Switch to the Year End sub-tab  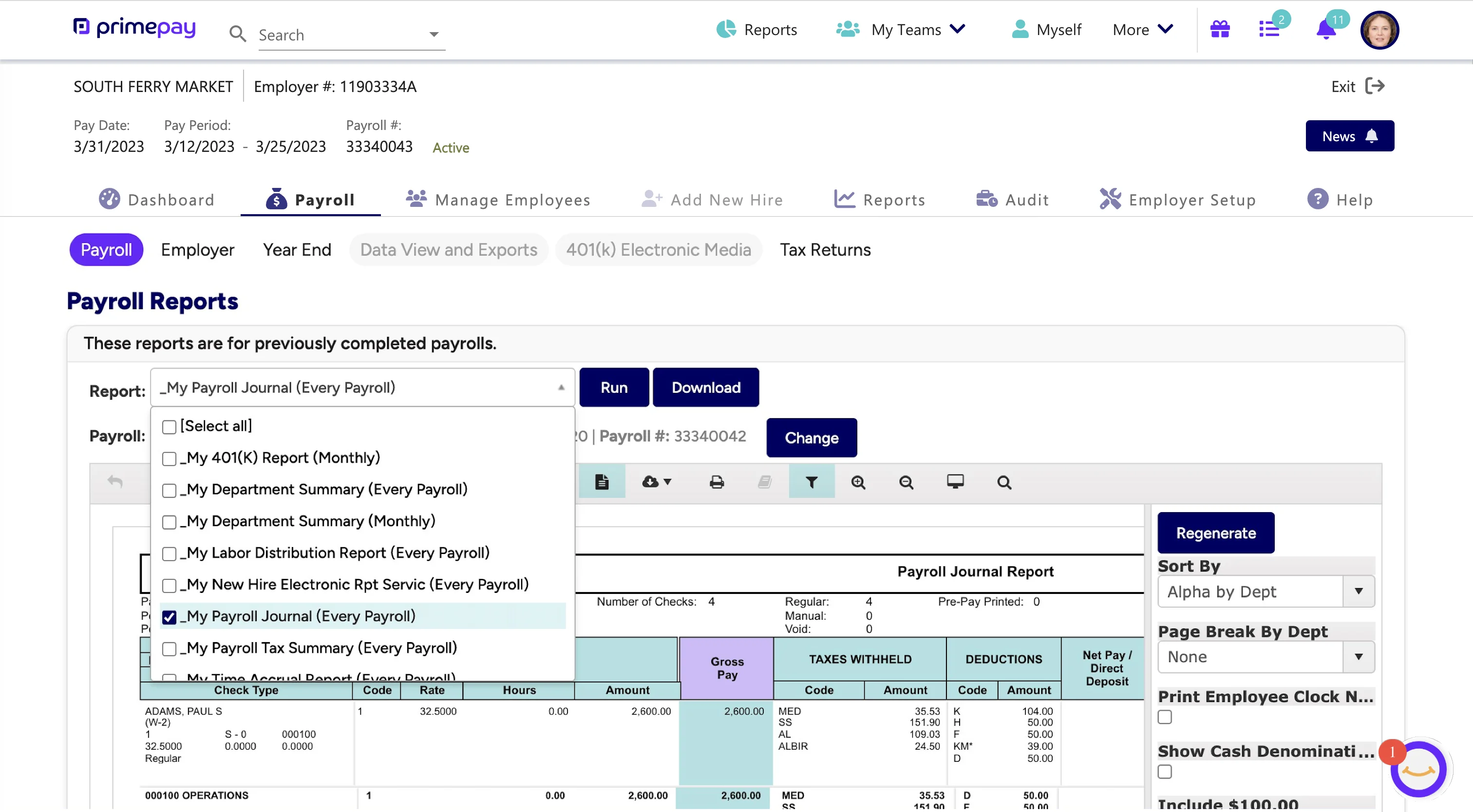point(297,250)
